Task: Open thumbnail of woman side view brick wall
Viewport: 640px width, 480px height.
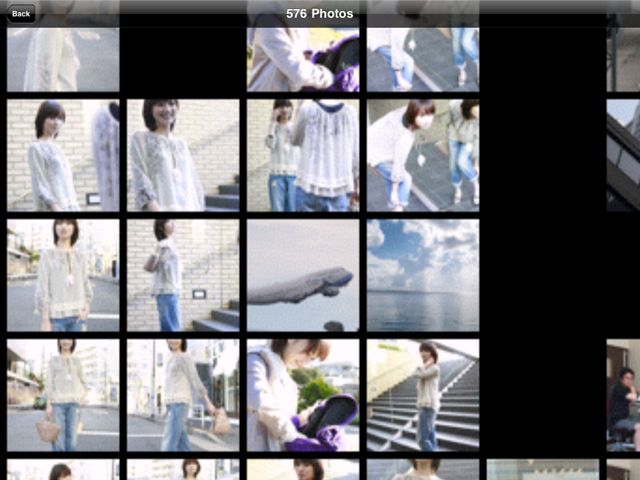Action: click(x=183, y=276)
